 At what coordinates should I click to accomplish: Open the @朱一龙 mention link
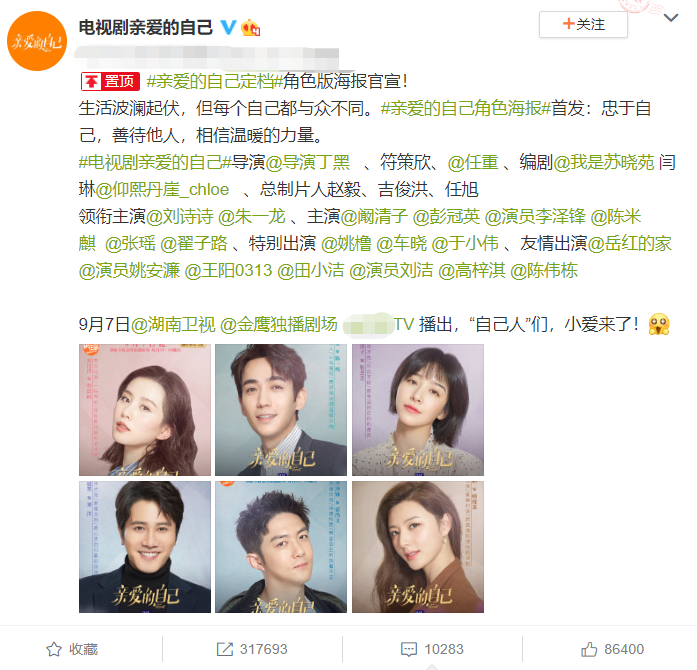252,217
